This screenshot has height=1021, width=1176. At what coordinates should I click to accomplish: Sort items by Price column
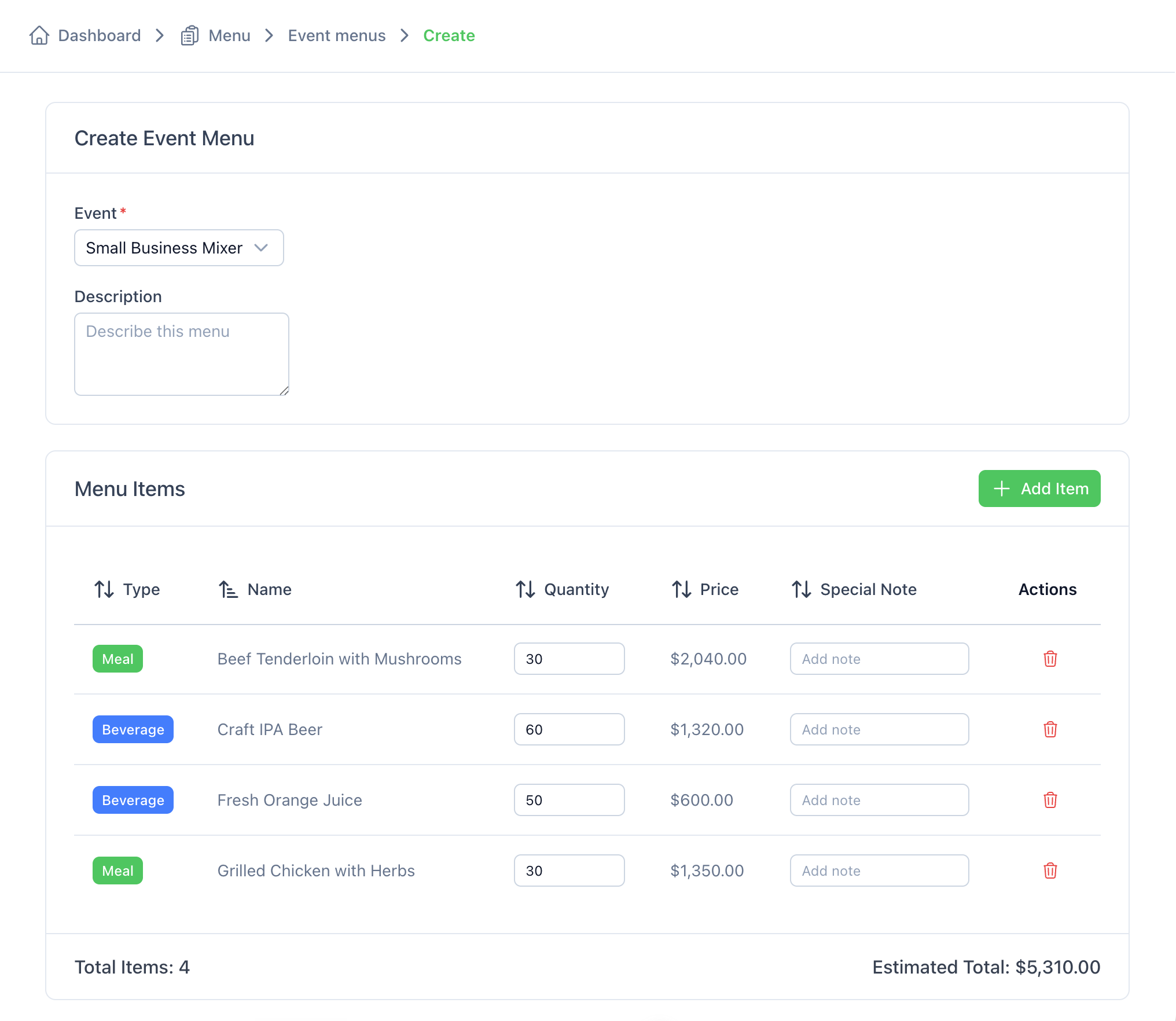[705, 589]
